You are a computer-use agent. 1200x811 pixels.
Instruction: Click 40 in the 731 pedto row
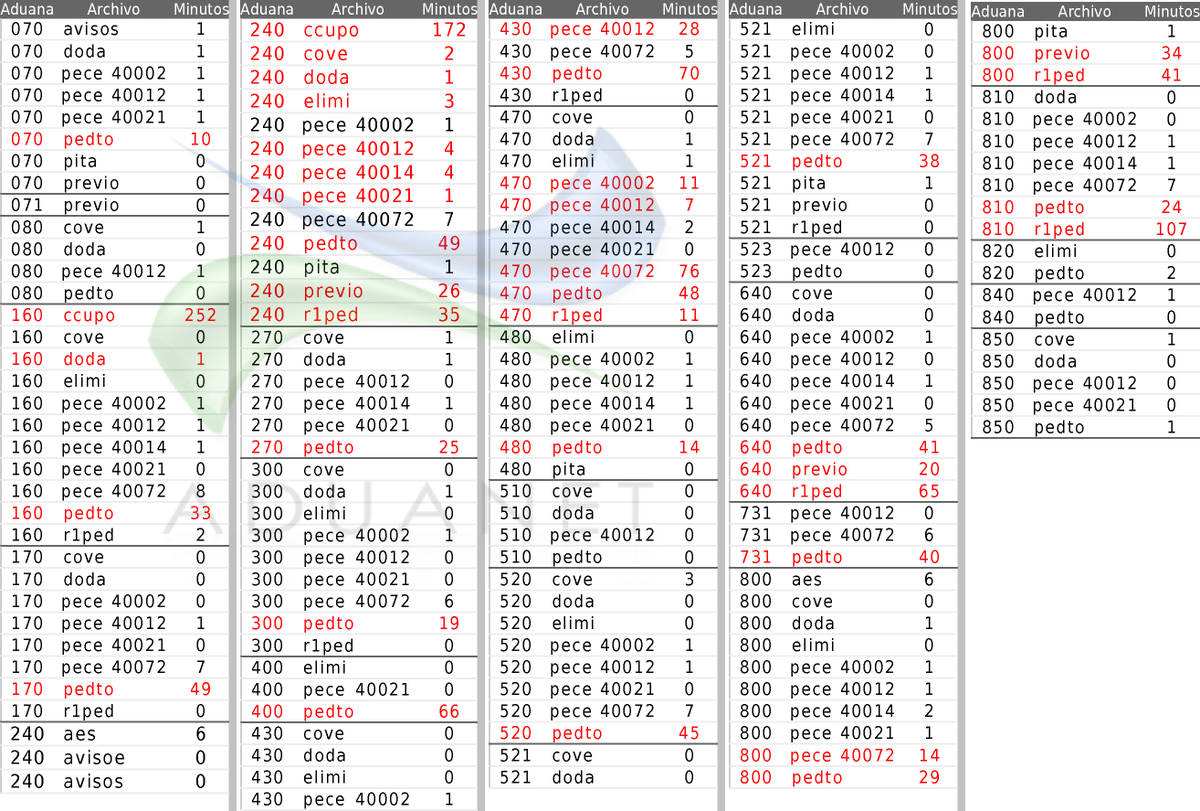pyautogui.click(x=929, y=558)
